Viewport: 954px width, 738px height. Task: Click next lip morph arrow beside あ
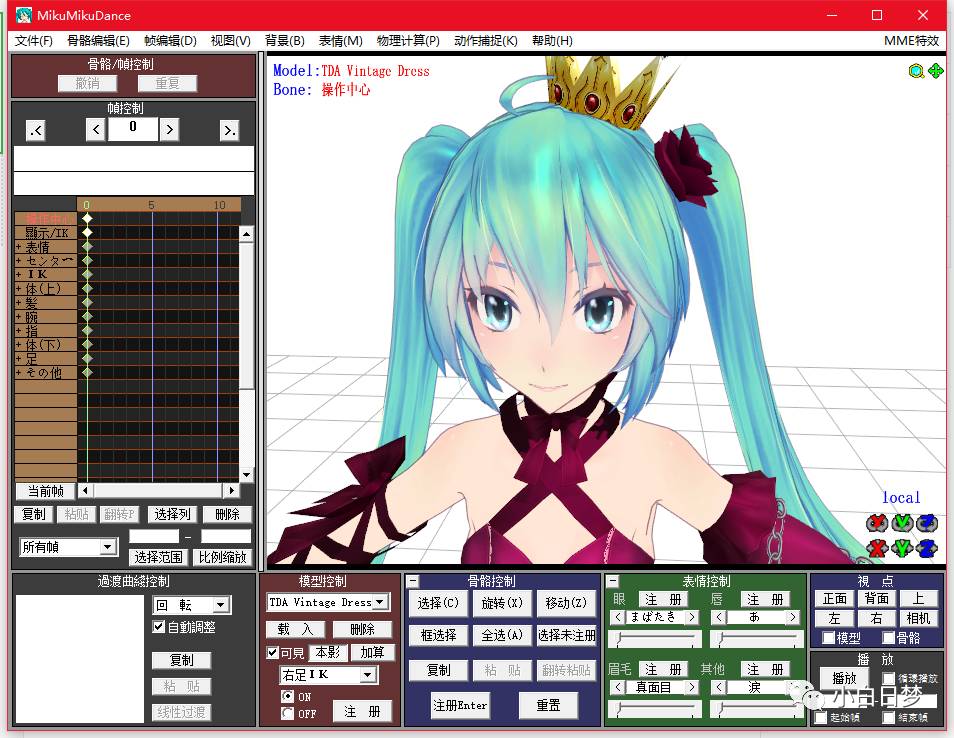(793, 617)
